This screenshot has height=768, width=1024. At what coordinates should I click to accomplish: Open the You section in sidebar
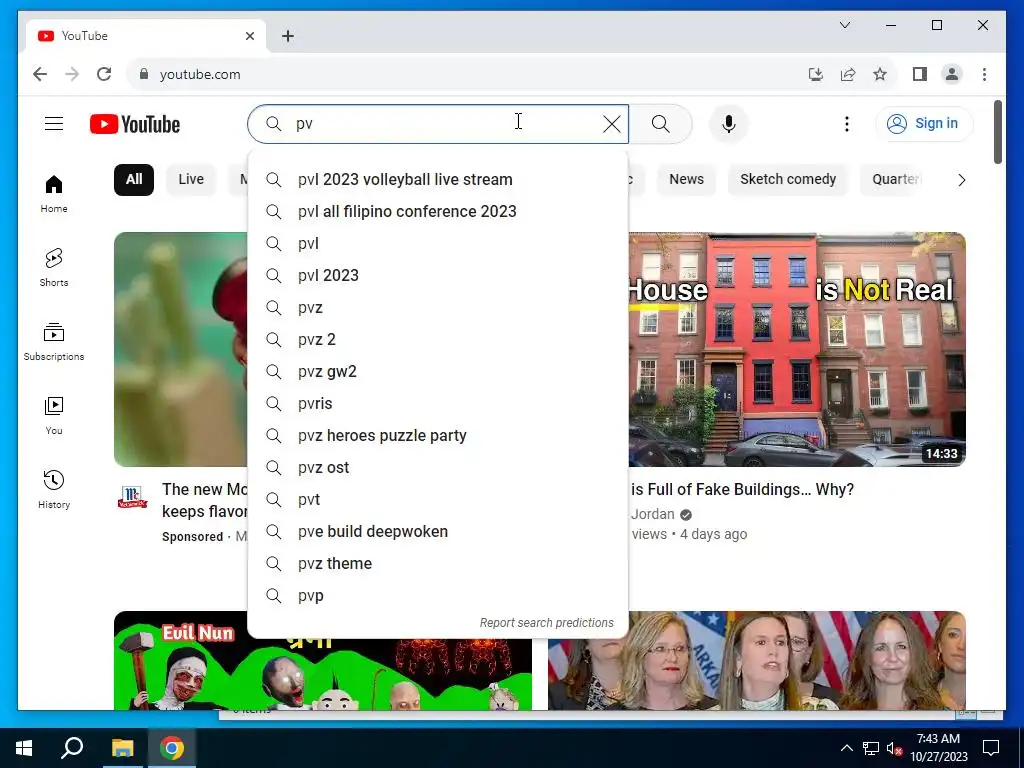[x=54, y=416]
